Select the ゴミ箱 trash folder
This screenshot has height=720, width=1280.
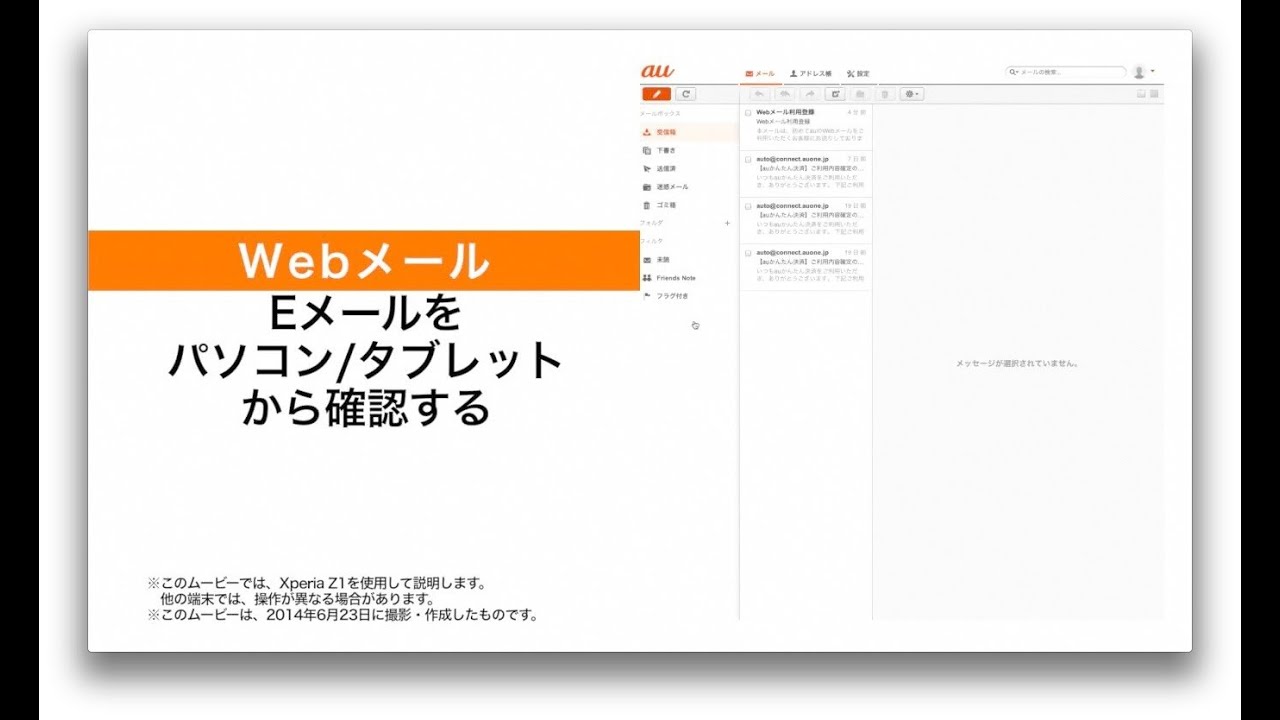[x=689, y=205]
